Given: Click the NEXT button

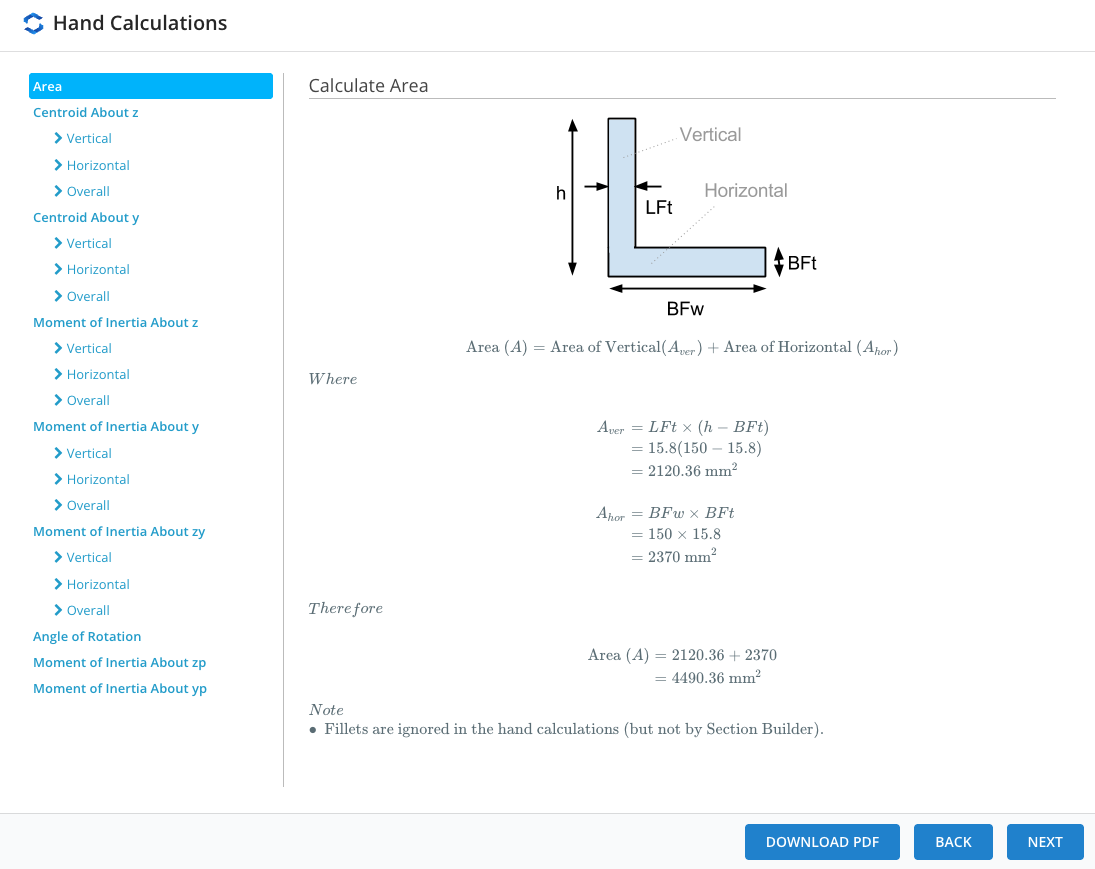Looking at the screenshot, I should coord(1045,842).
